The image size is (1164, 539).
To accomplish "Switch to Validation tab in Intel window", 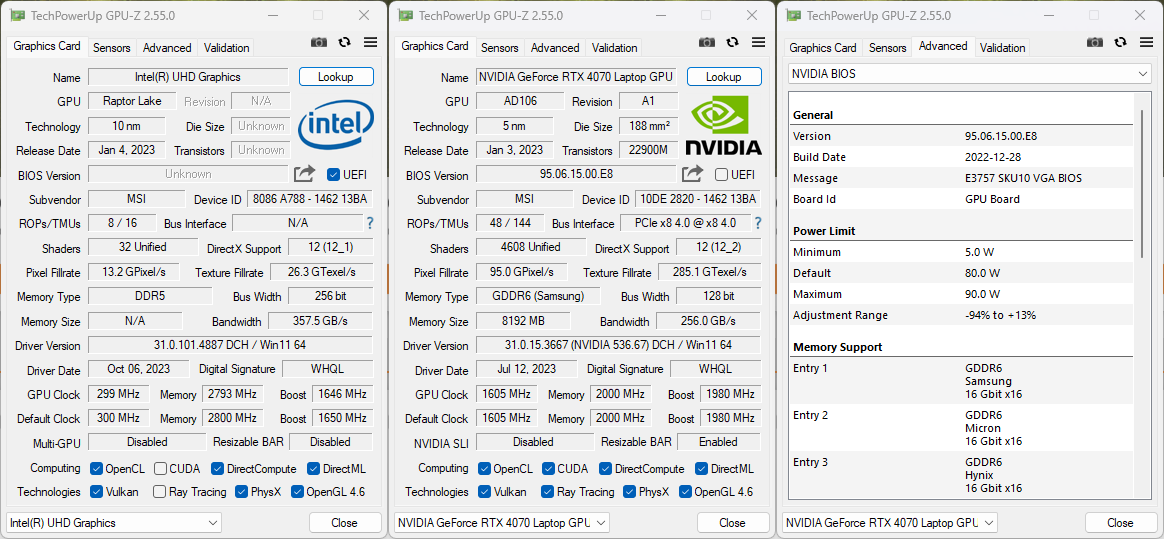I will click(x=226, y=48).
